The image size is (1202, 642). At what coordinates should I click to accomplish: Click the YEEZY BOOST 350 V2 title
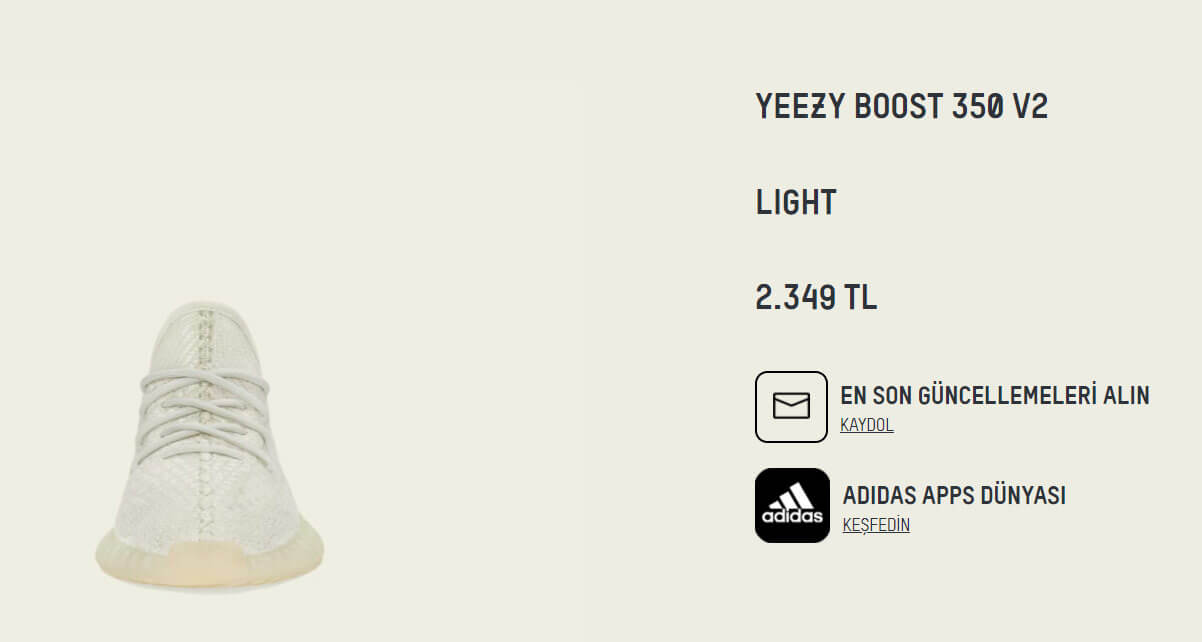click(x=901, y=106)
